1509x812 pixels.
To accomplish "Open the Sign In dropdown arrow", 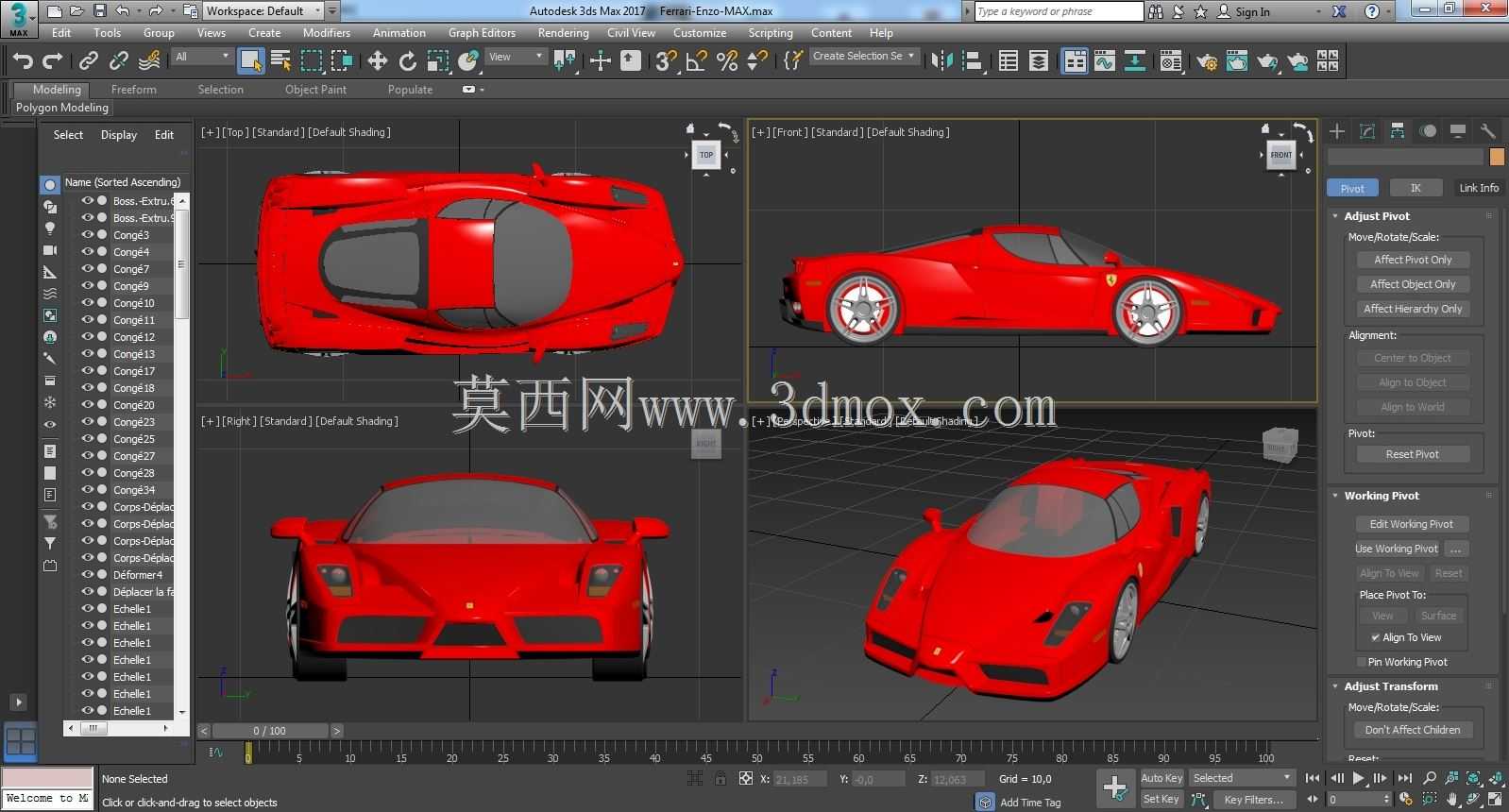I will pos(1318,12).
